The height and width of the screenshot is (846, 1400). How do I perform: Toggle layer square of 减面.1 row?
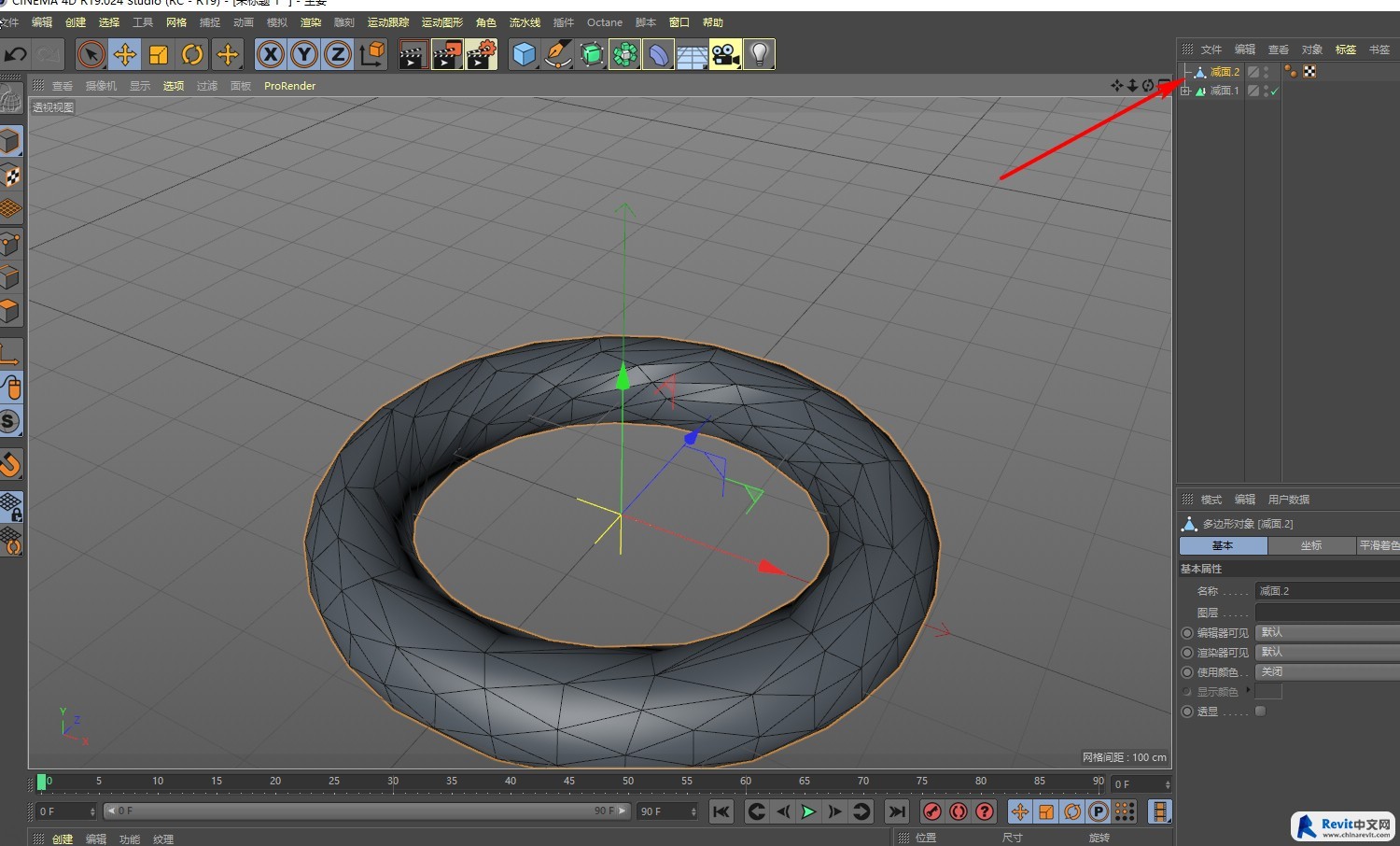coord(1253,92)
